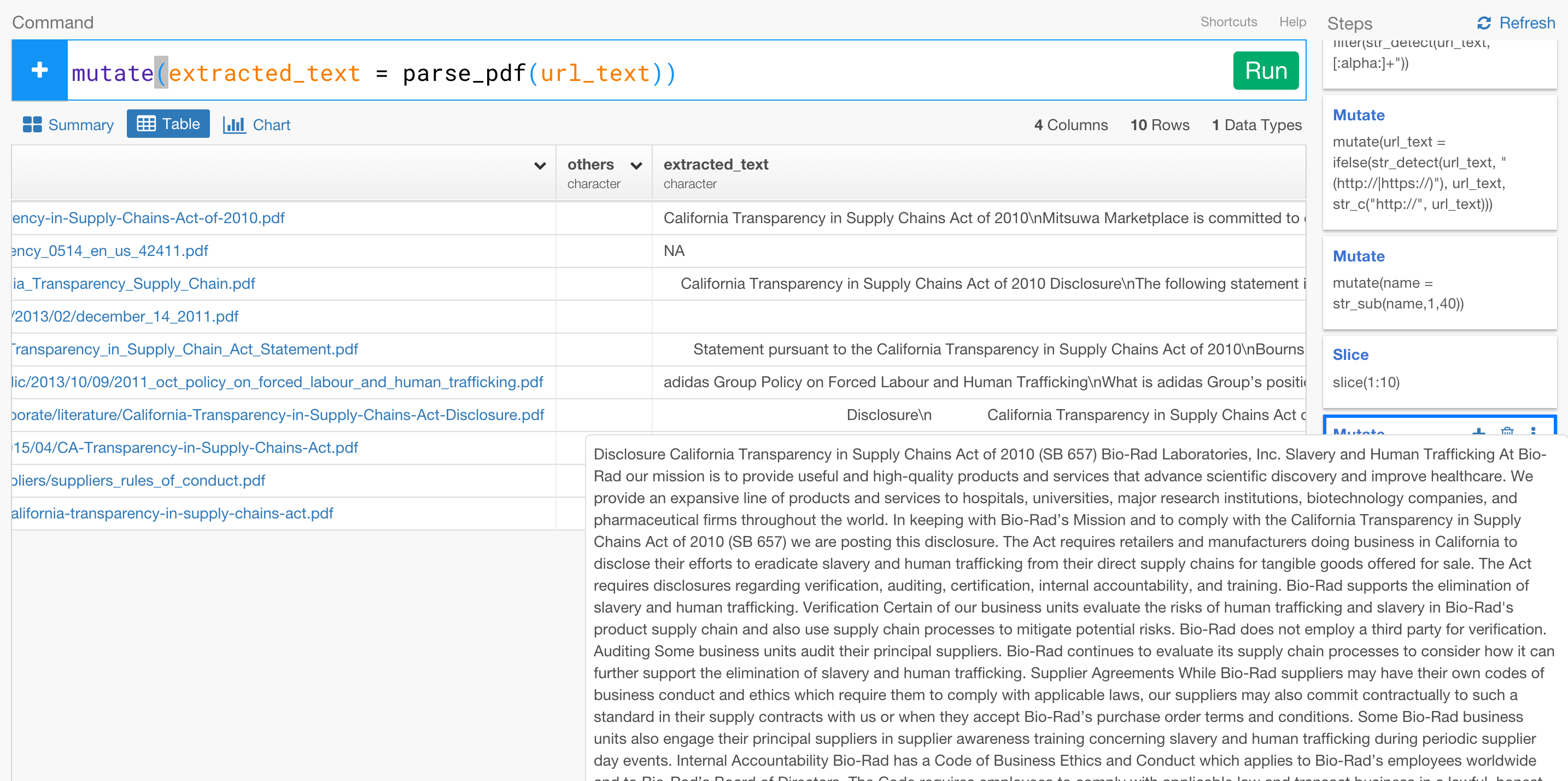The width and height of the screenshot is (1568, 781).
Task: Open the Shortcuts link
Action: click(x=1228, y=22)
